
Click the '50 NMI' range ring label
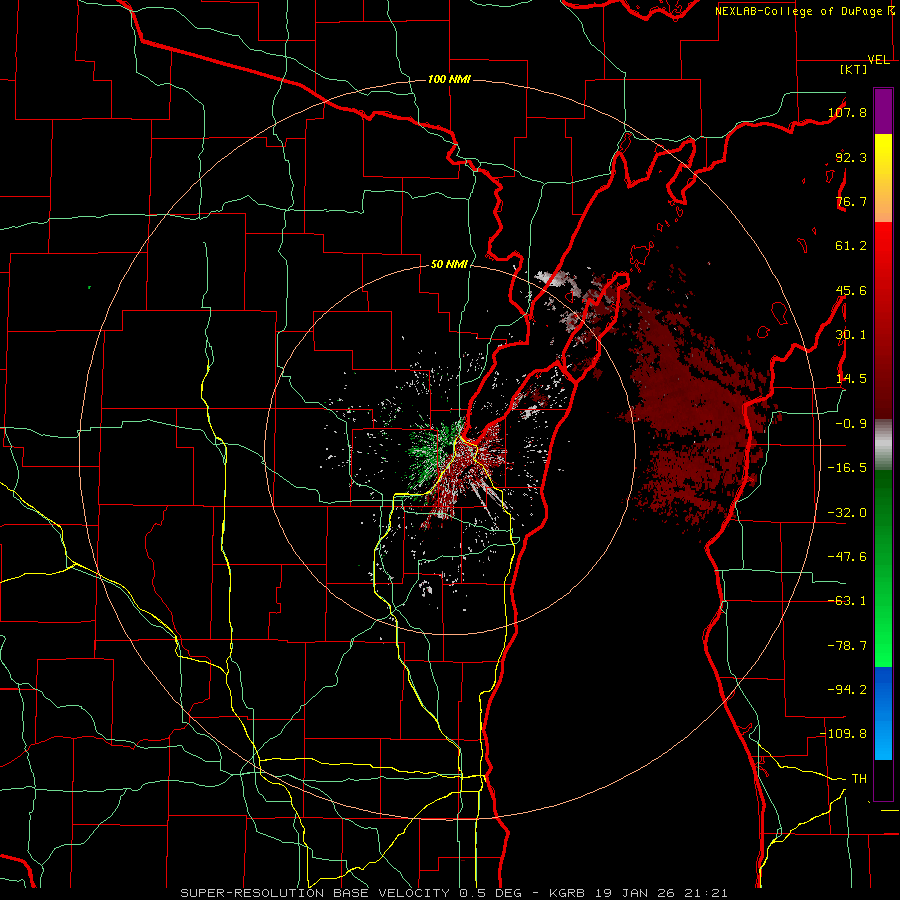449,265
